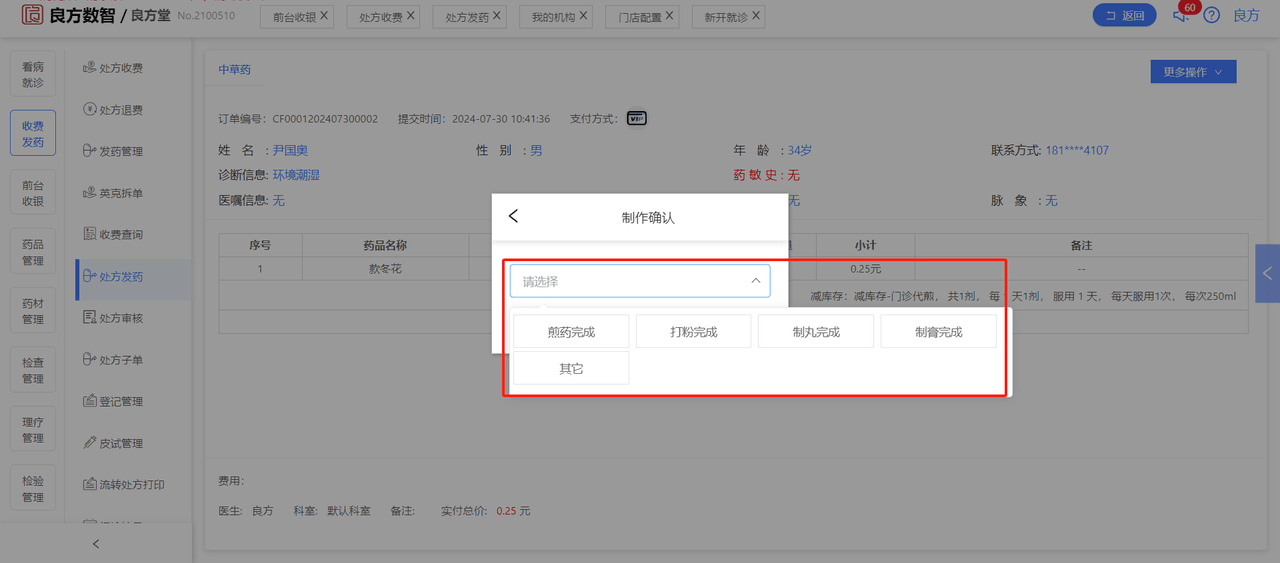Close the 前台收银 tab
1280x563 pixels.
pos(324,16)
